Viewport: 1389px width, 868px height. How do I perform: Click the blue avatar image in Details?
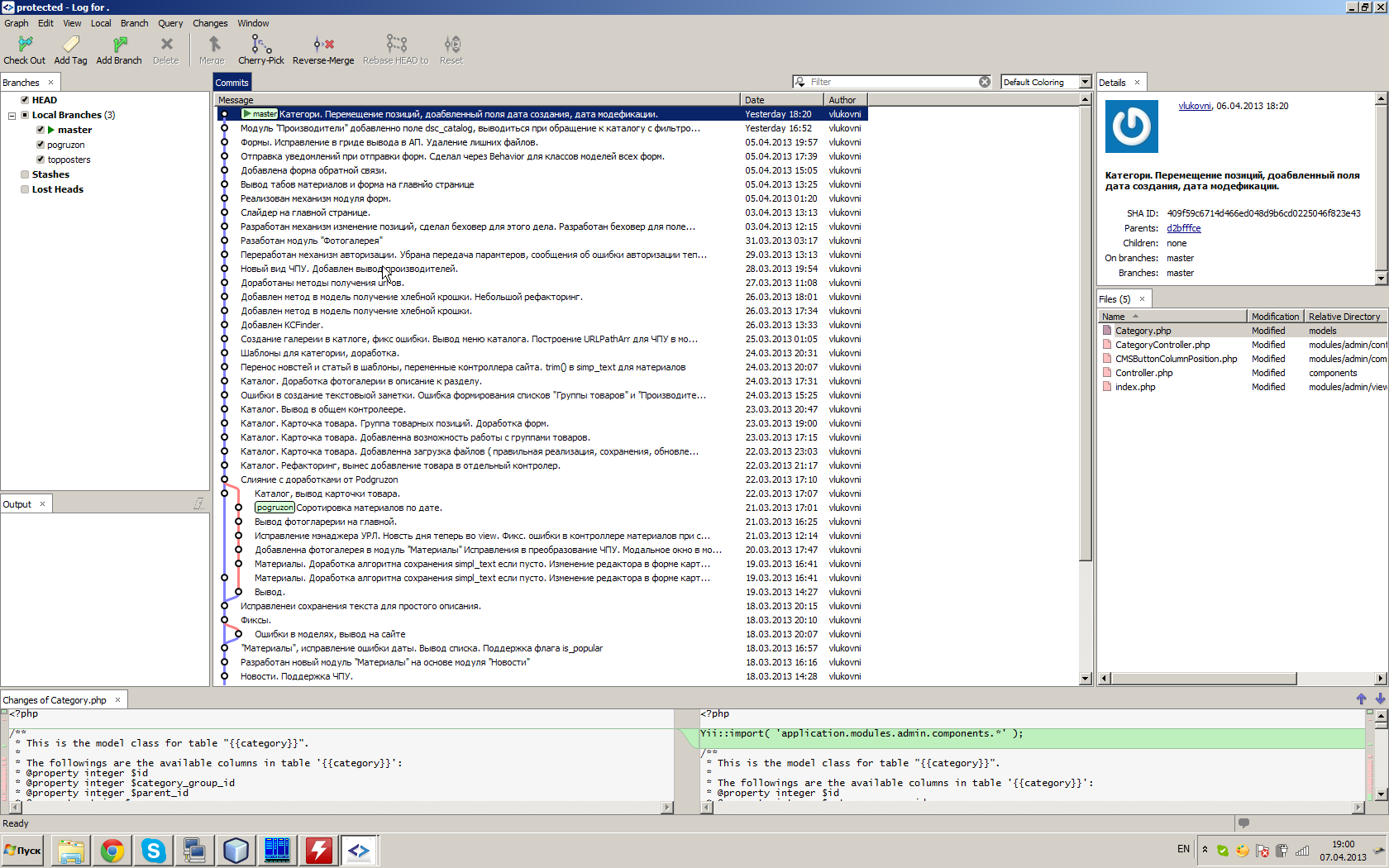tap(1131, 126)
